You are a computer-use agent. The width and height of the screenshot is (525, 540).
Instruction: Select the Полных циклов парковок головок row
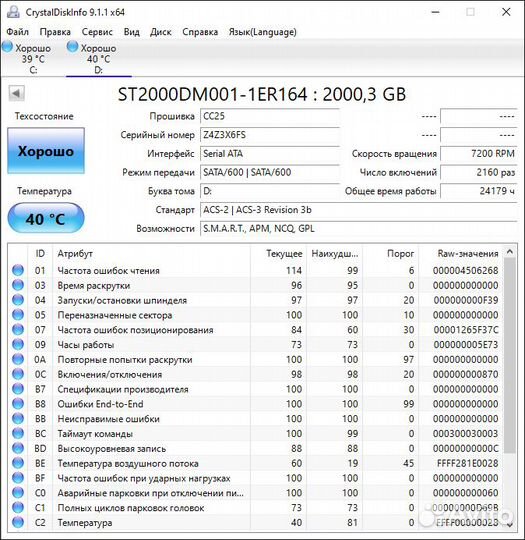pos(255,508)
